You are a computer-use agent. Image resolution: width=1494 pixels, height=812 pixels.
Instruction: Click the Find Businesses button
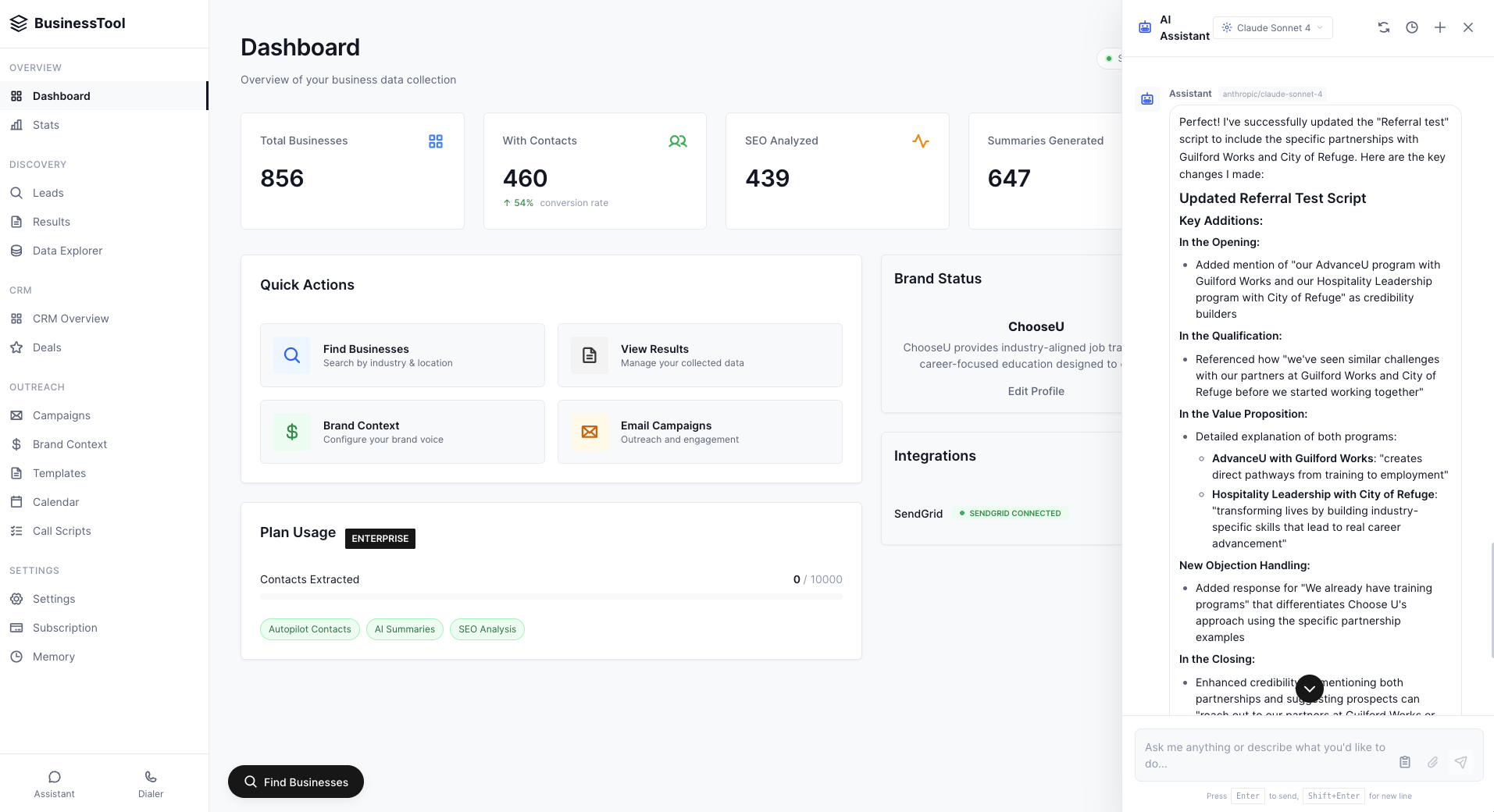tap(295, 782)
